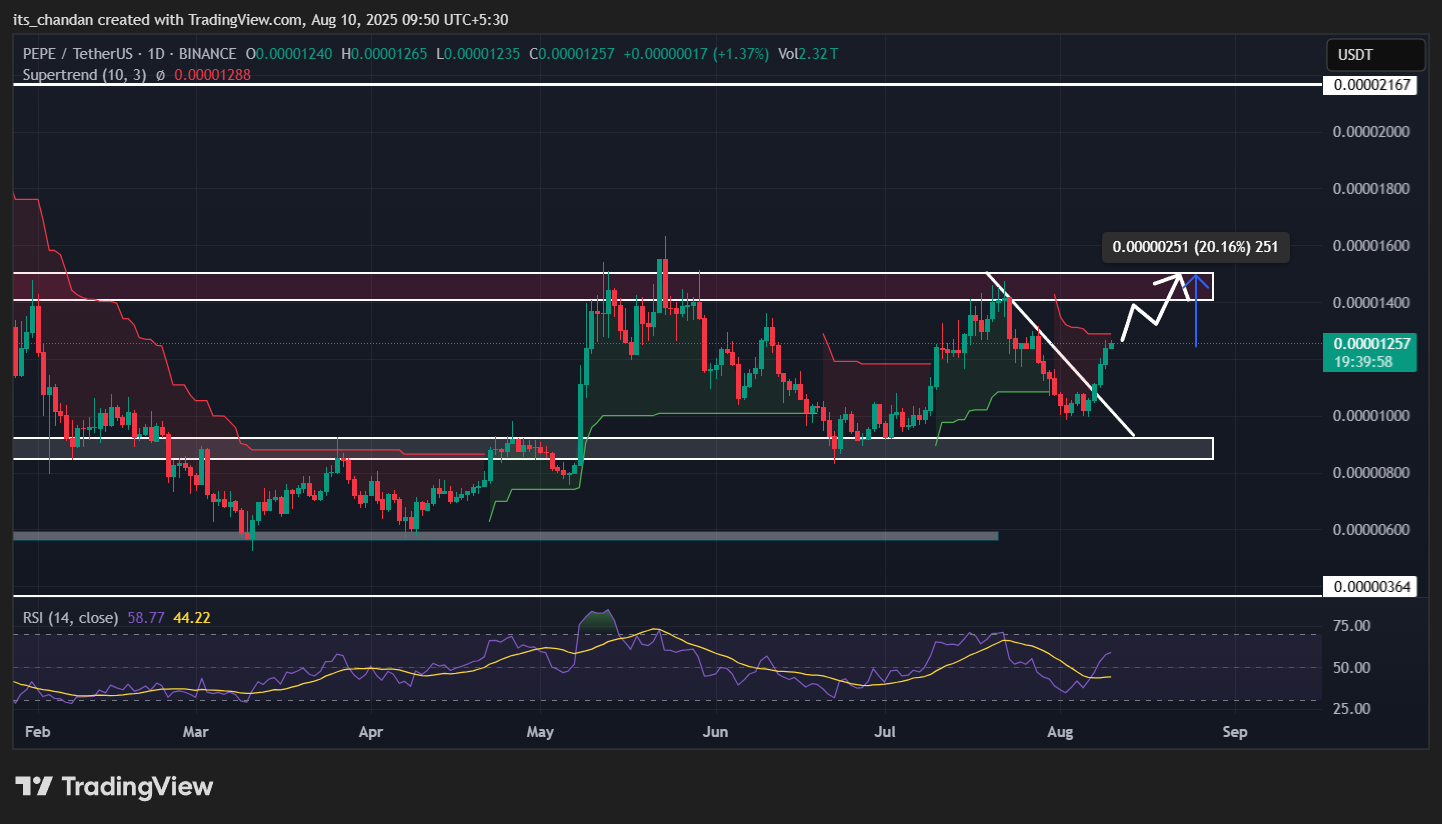Viewport: 1442px width, 824px height.
Task: Click the Feb label on time axis
Action: [36, 732]
